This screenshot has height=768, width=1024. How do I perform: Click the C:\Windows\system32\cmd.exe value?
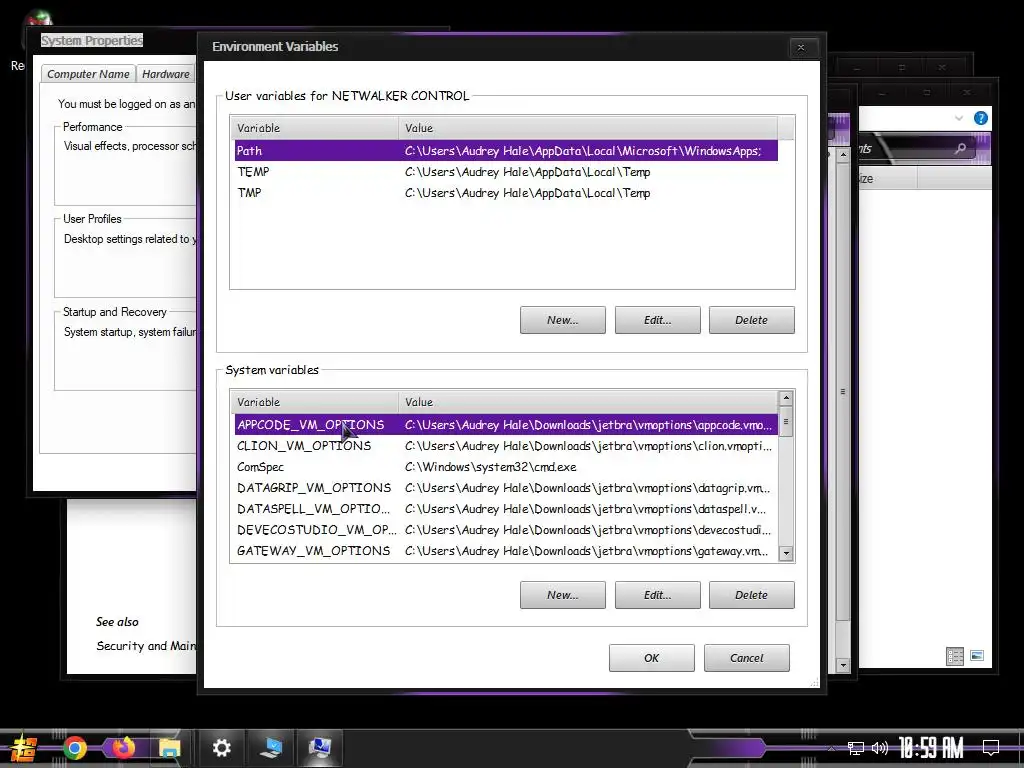490,467
